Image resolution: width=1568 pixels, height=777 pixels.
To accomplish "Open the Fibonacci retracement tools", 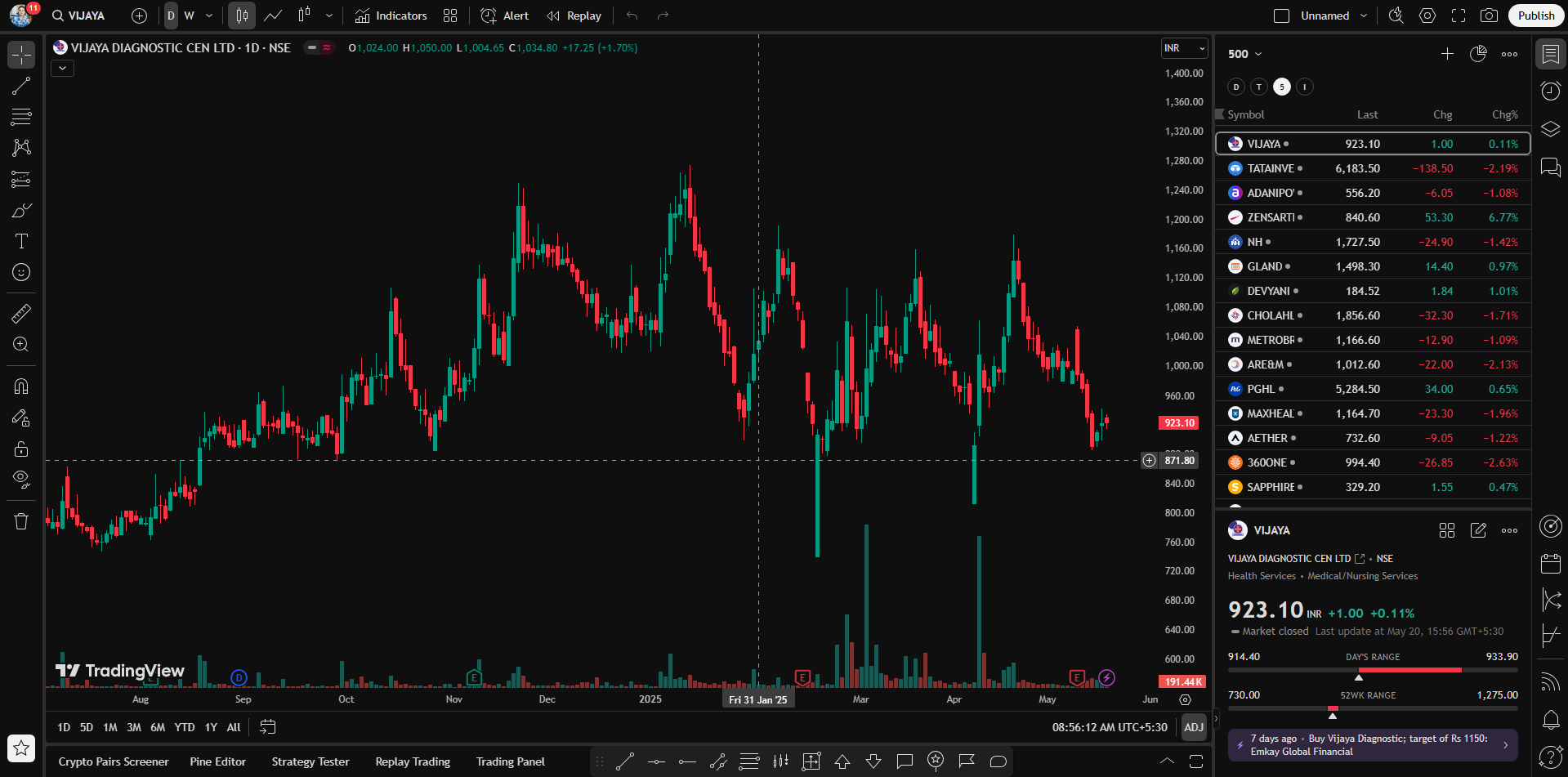I will [21, 117].
